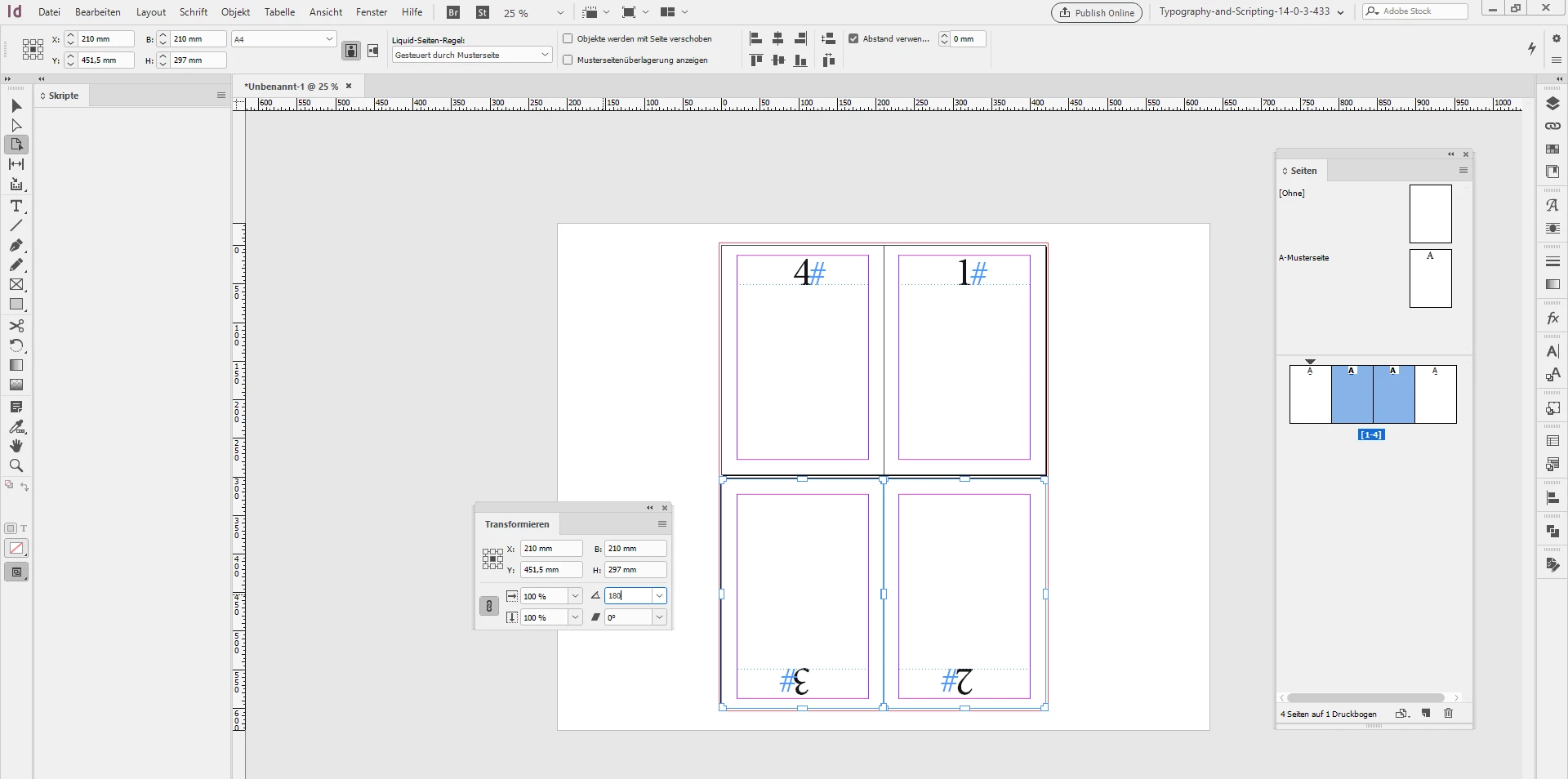
Task: Open screen mode dropdown arrow
Action: (x=645, y=12)
